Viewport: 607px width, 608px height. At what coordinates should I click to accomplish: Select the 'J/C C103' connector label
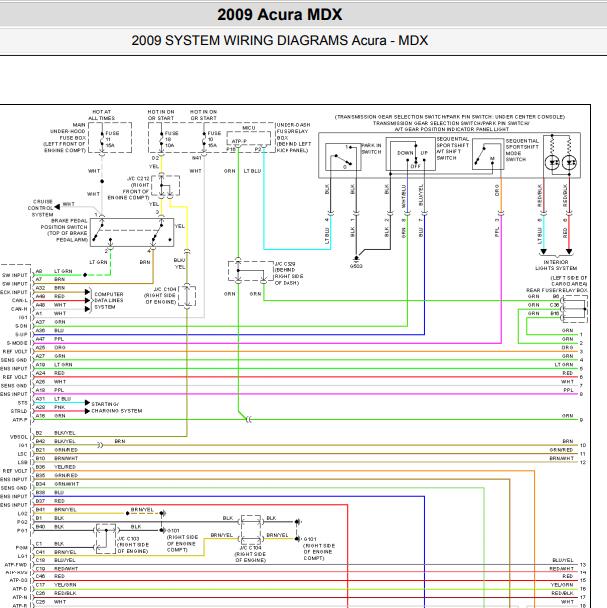click(133, 545)
